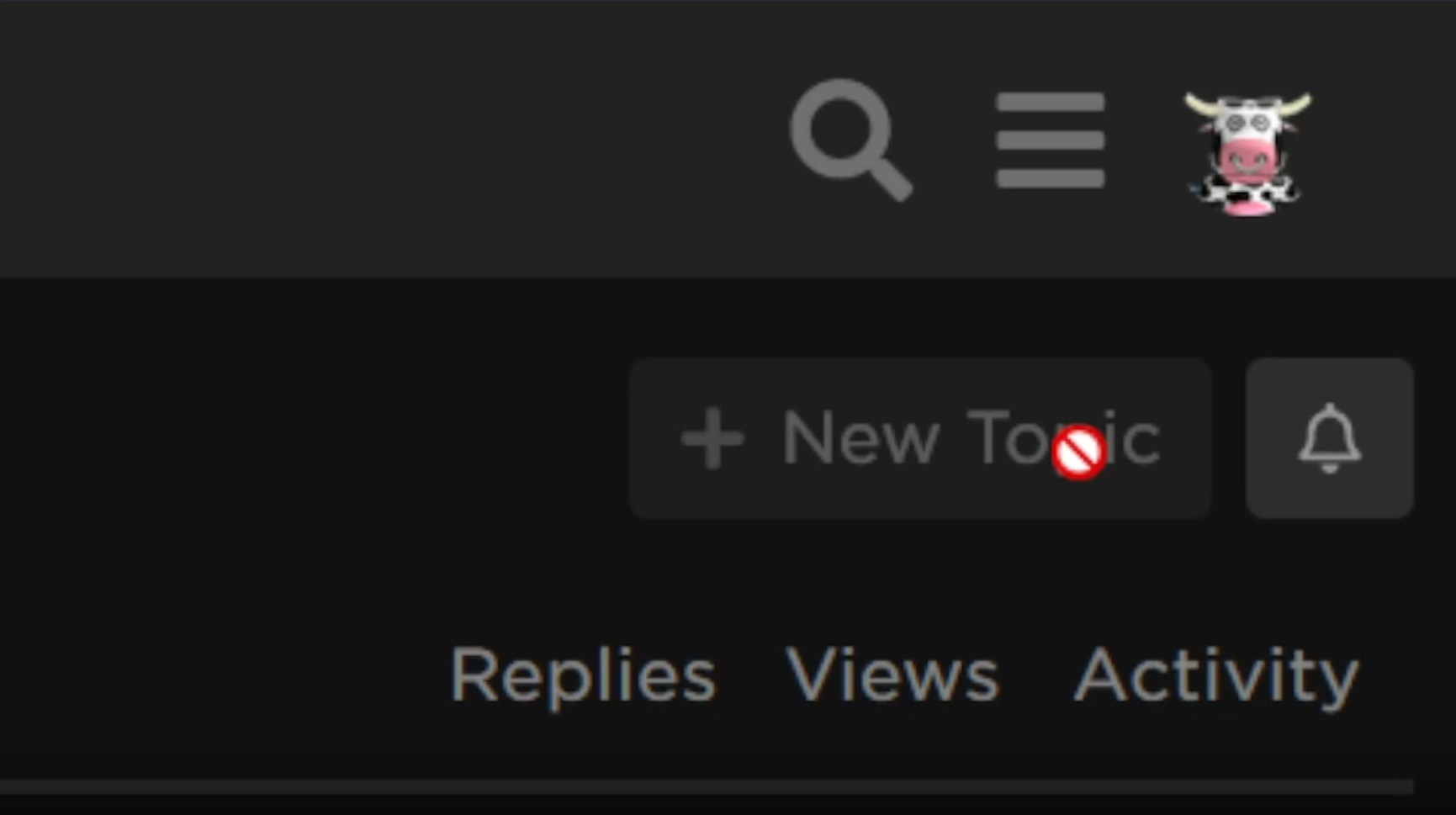Expand the user avatar dropdown
This screenshot has height=815, width=1456.
coord(1247,153)
